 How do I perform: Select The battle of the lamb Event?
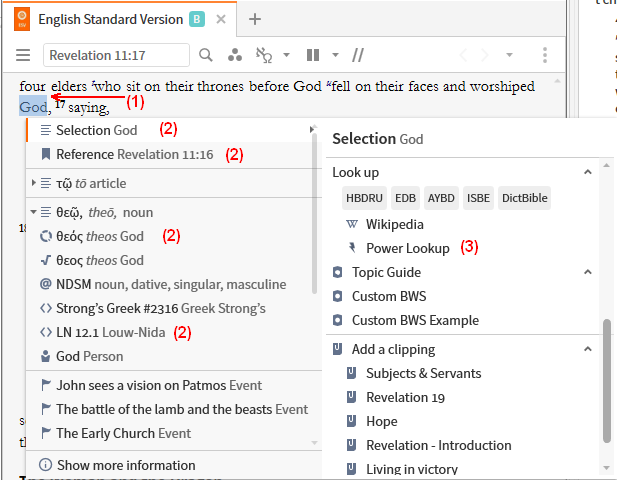click(x=172, y=409)
